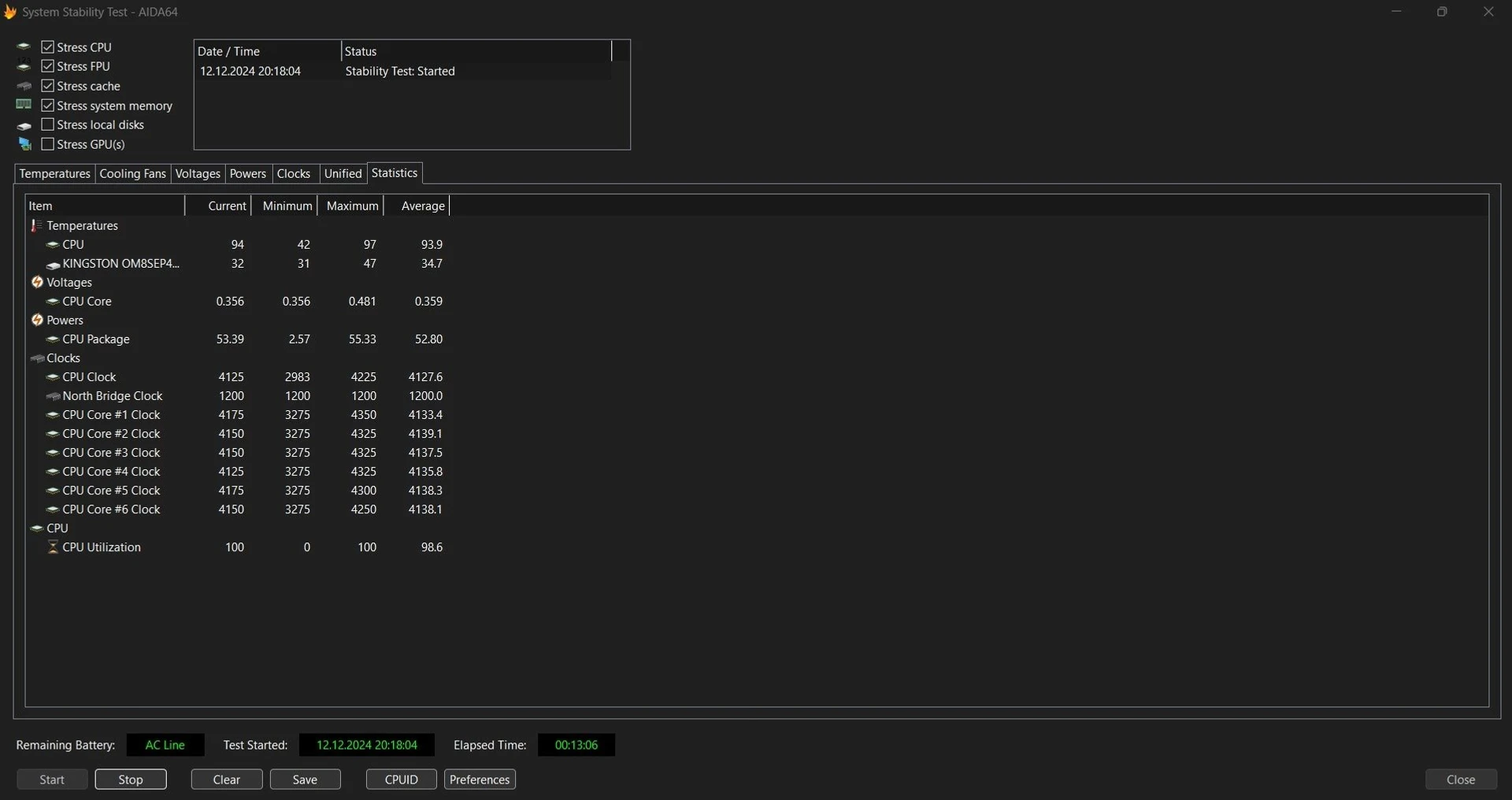Click the Average column header
1512x800 pixels.
[417, 206]
